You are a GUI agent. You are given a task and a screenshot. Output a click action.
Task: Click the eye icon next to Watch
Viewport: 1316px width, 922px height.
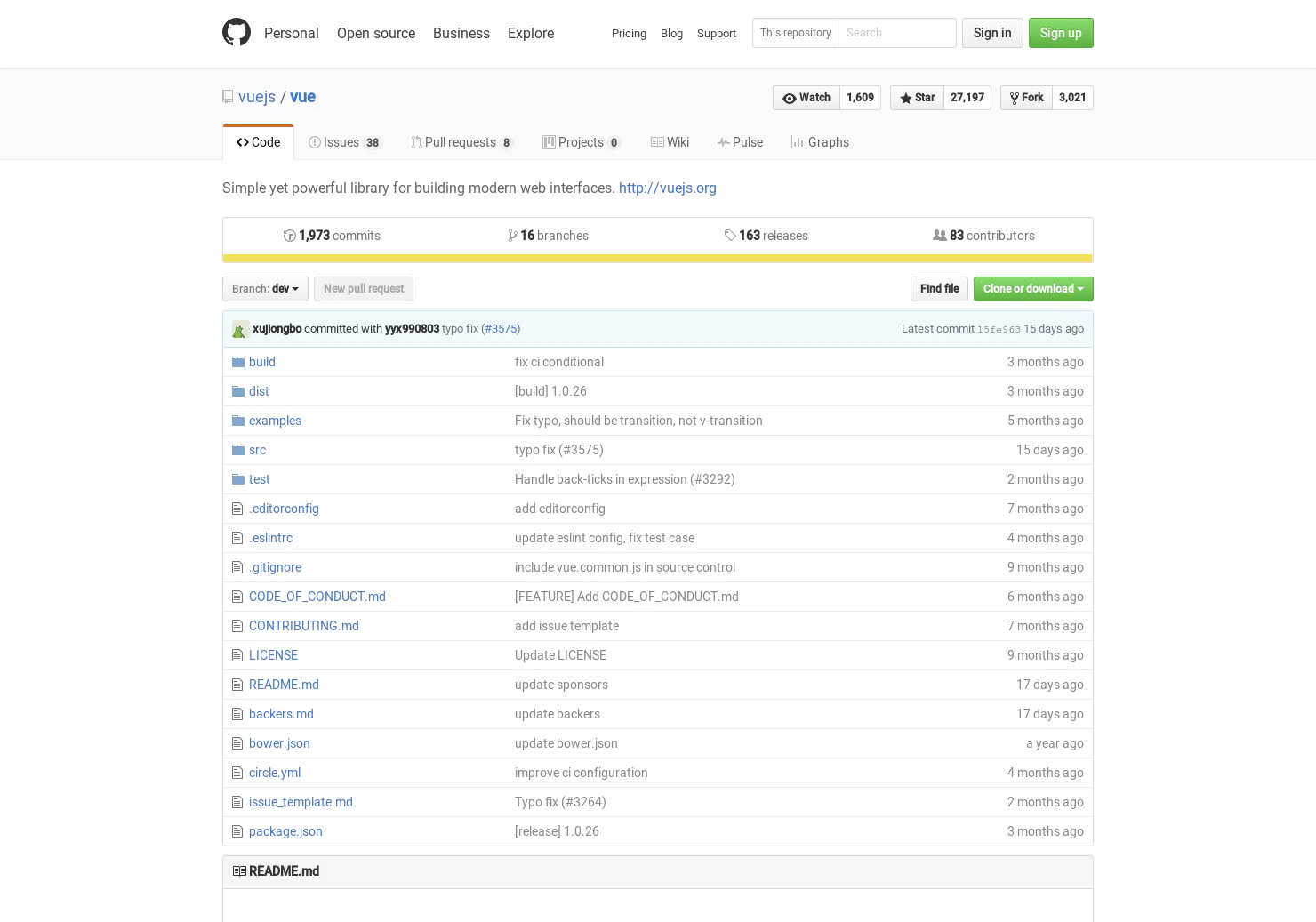pyautogui.click(x=790, y=98)
